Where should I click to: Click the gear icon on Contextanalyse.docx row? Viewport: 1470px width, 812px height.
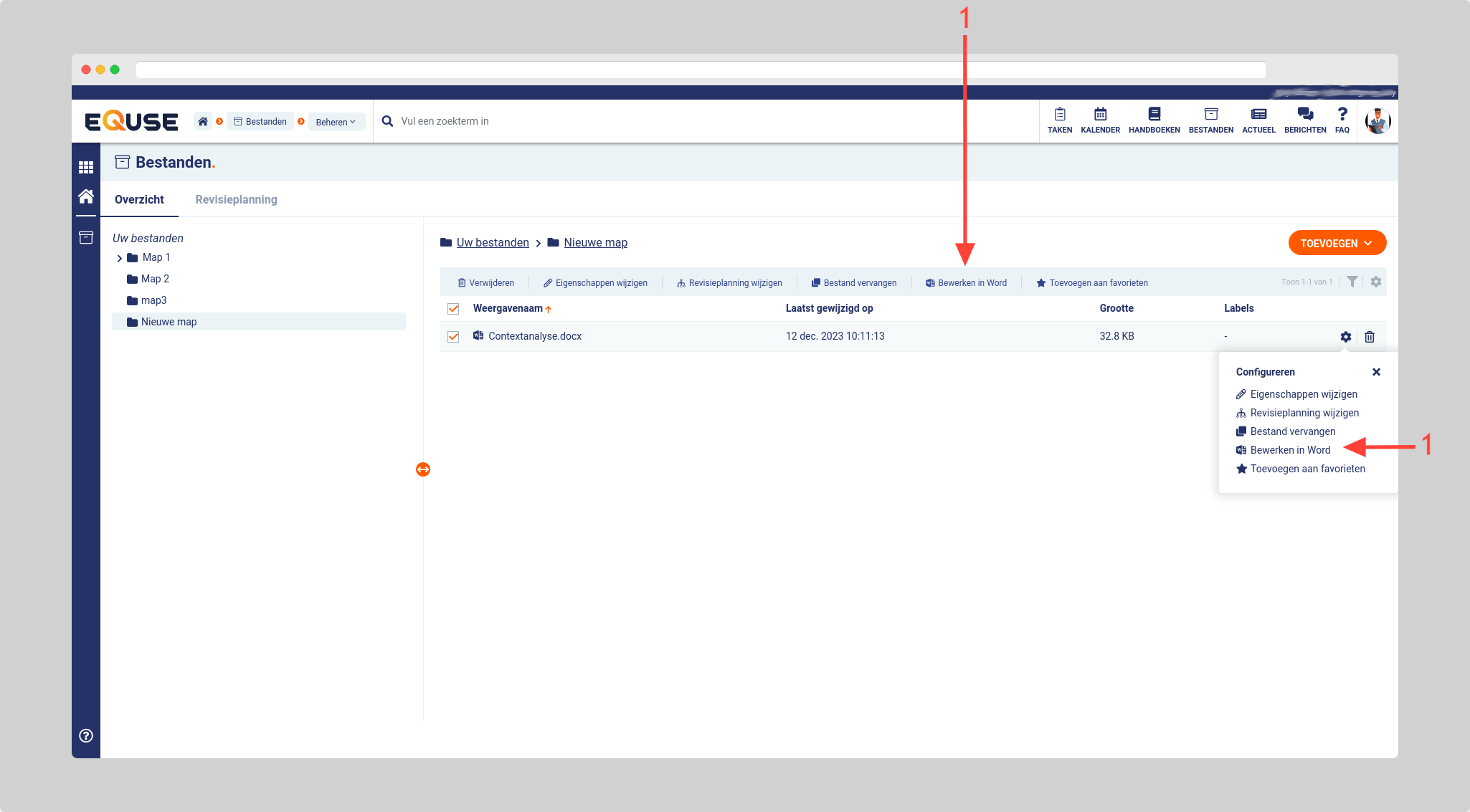tap(1346, 337)
